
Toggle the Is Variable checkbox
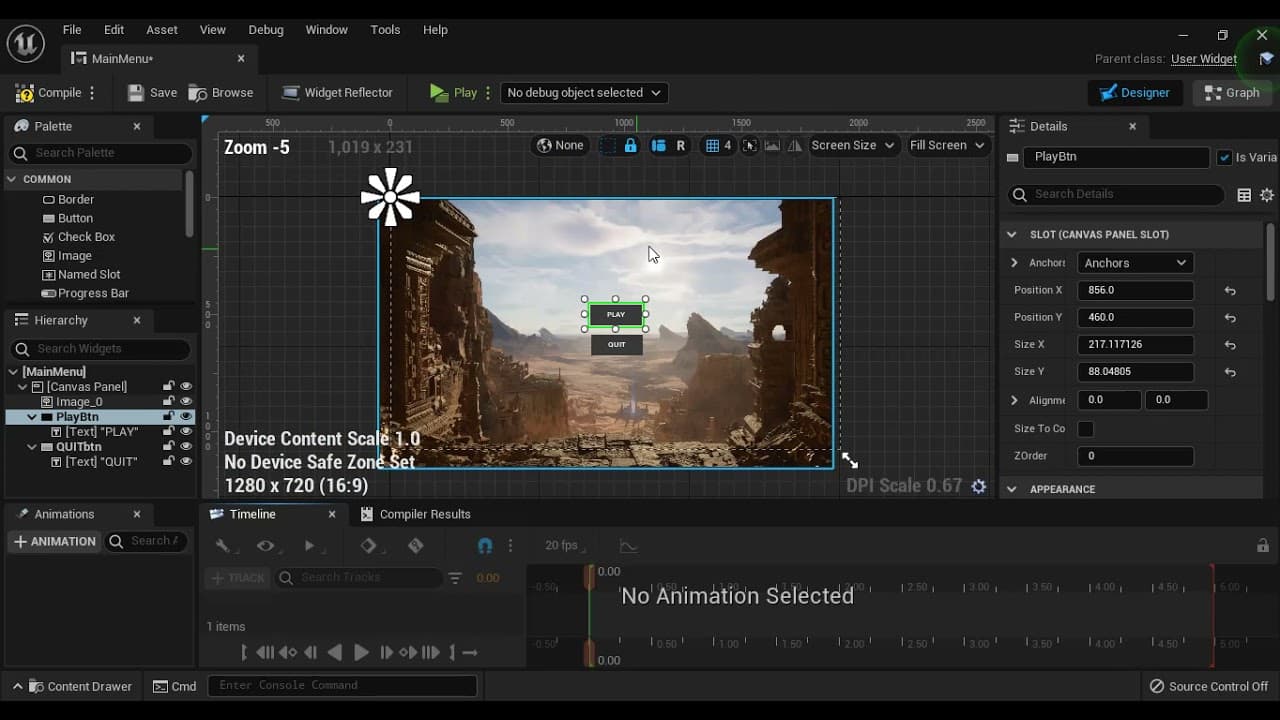[x=1224, y=157]
